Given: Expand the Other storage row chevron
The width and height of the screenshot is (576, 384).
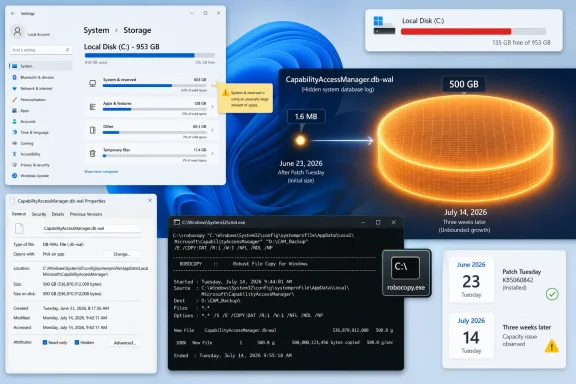Looking at the screenshot, I should pyautogui.click(x=212, y=130).
